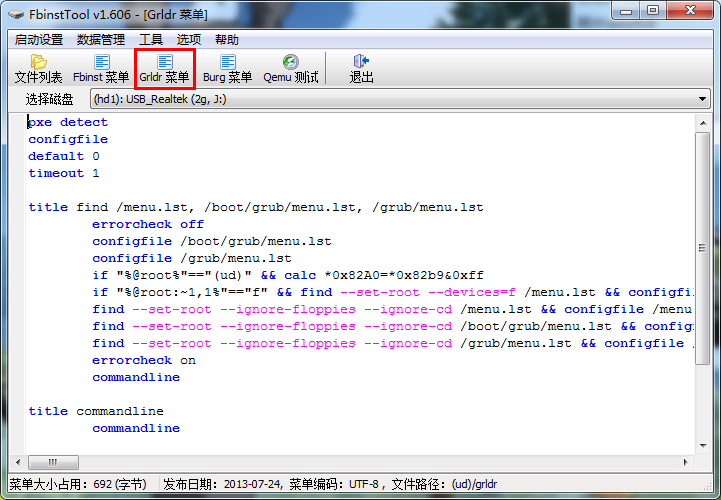Click the horizontal scrollbar thumb

53,462
